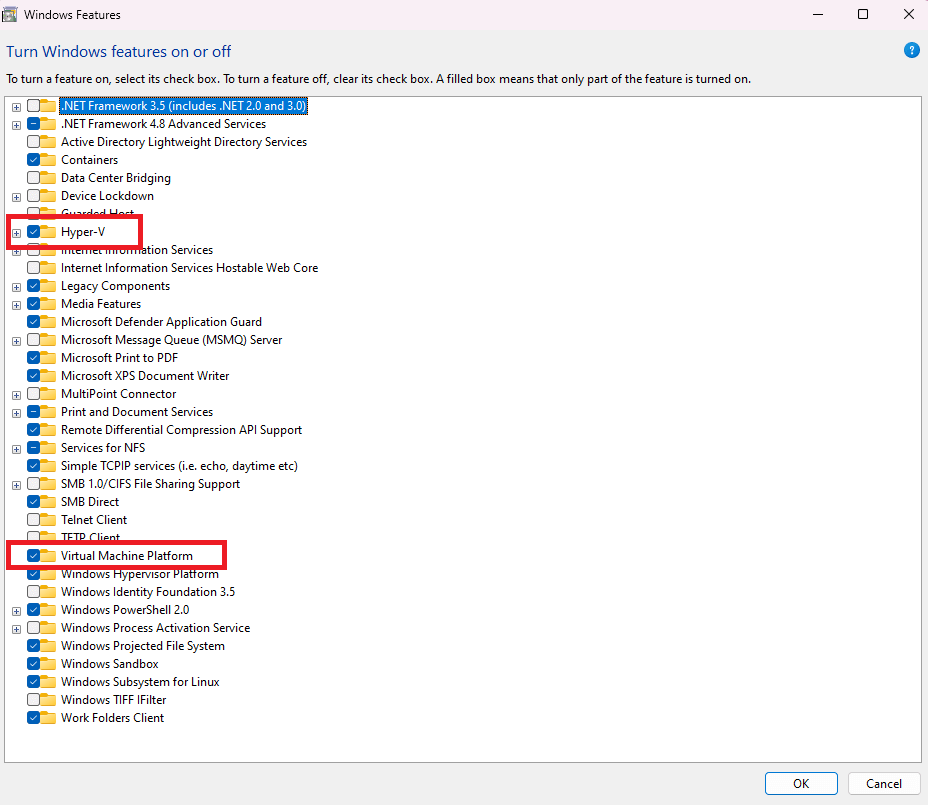The width and height of the screenshot is (928, 805).
Task: Select Remote Differential Compression API Support
Action: (181, 430)
